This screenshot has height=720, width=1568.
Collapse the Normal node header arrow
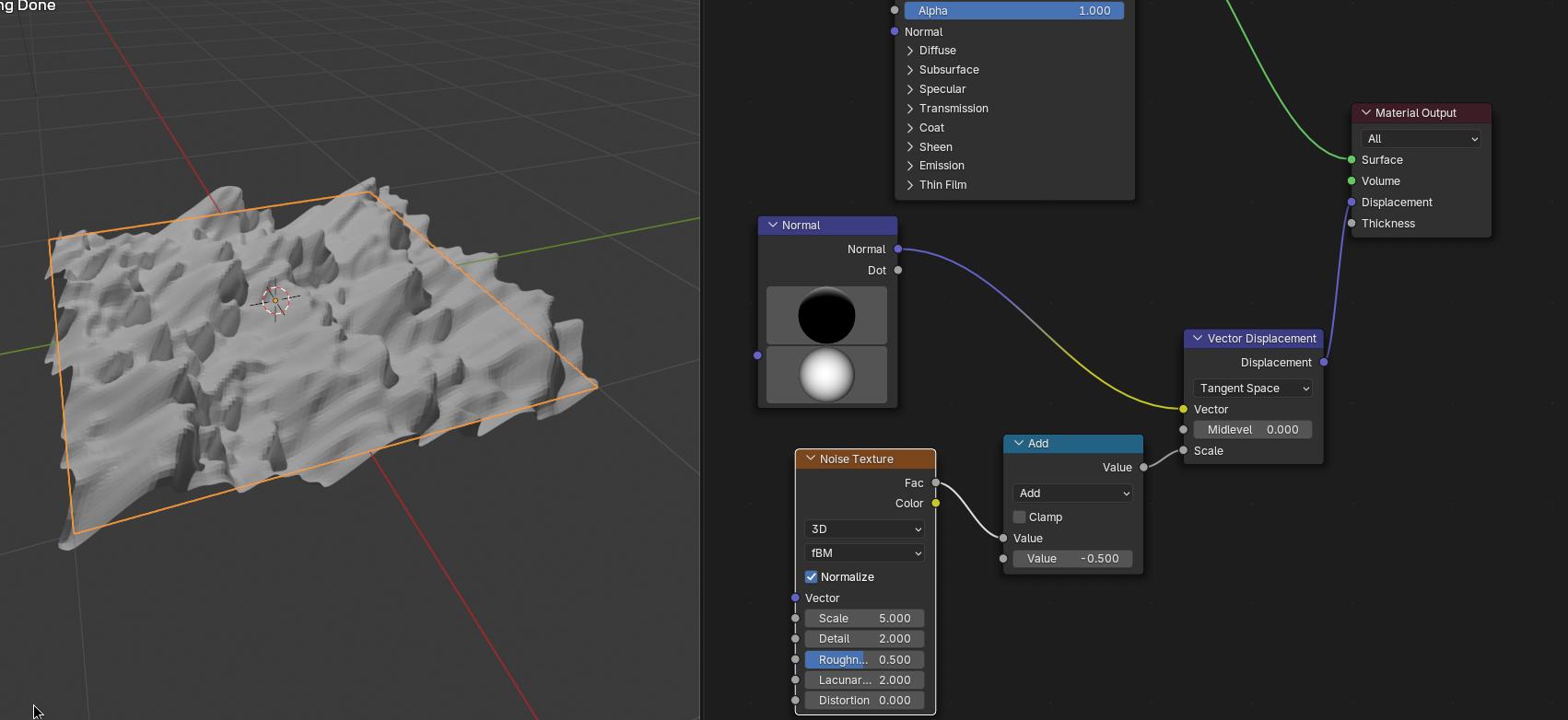tap(772, 226)
